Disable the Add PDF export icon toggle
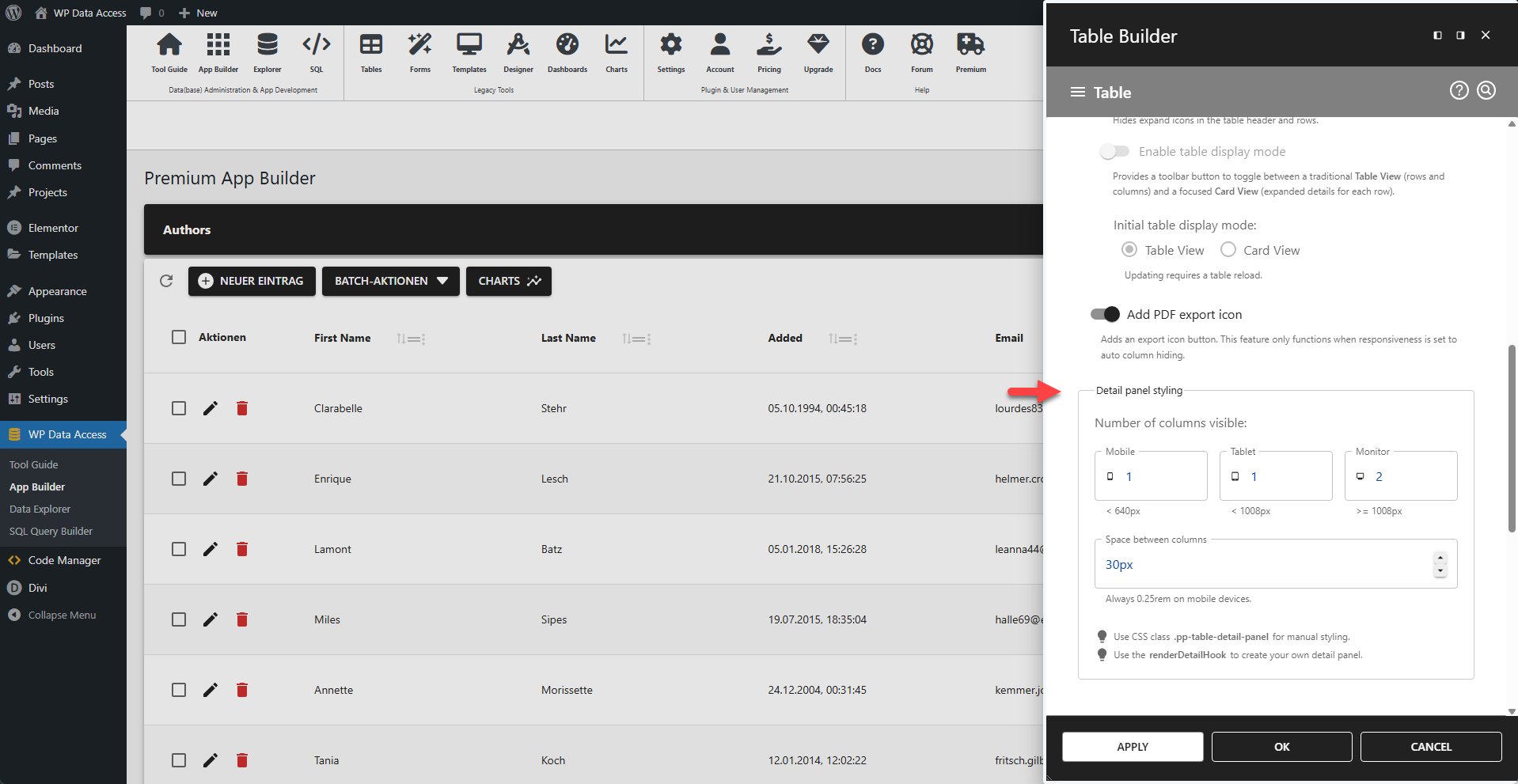This screenshot has width=1518, height=784. pyautogui.click(x=1105, y=314)
